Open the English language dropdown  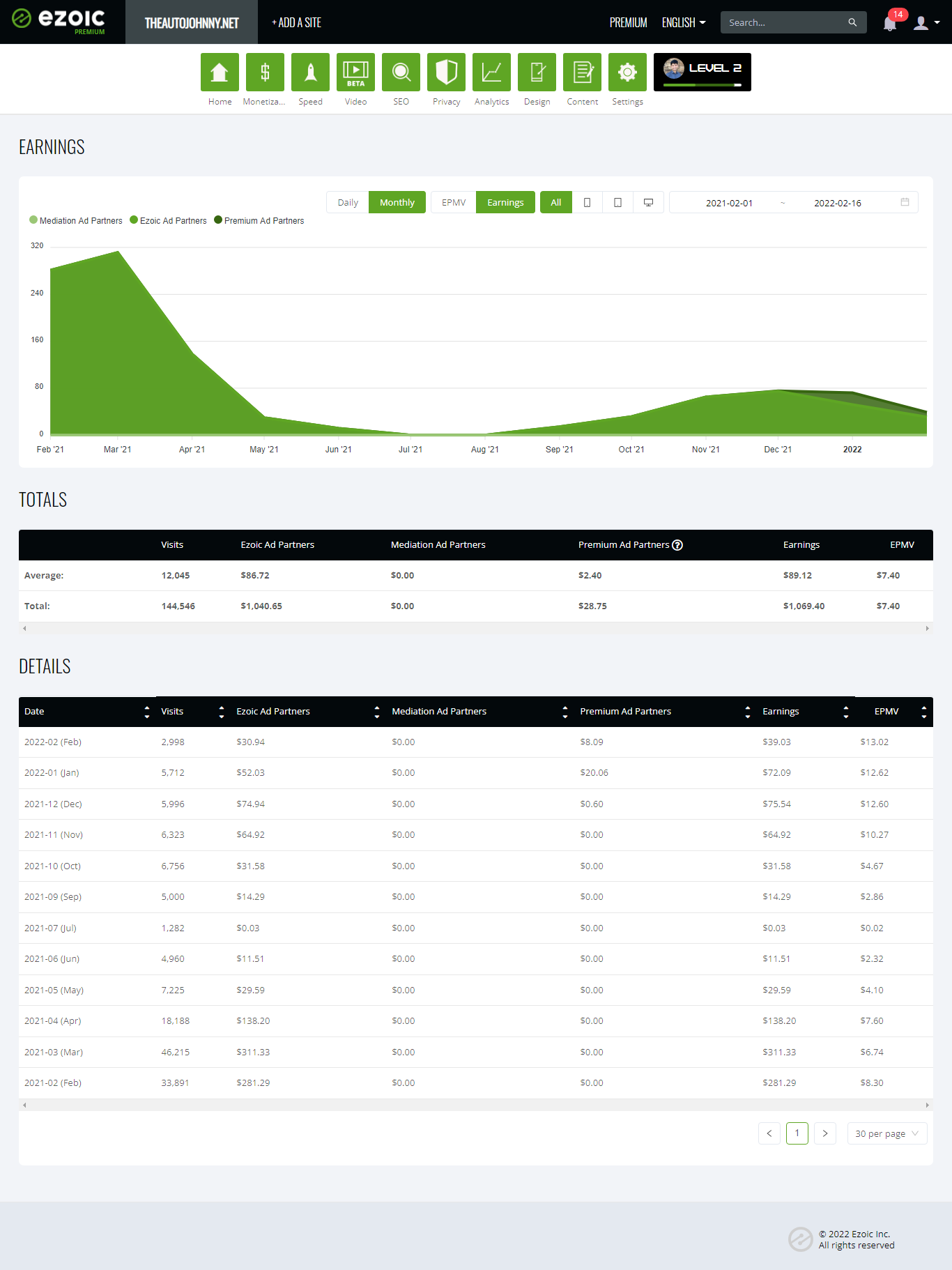click(x=684, y=22)
